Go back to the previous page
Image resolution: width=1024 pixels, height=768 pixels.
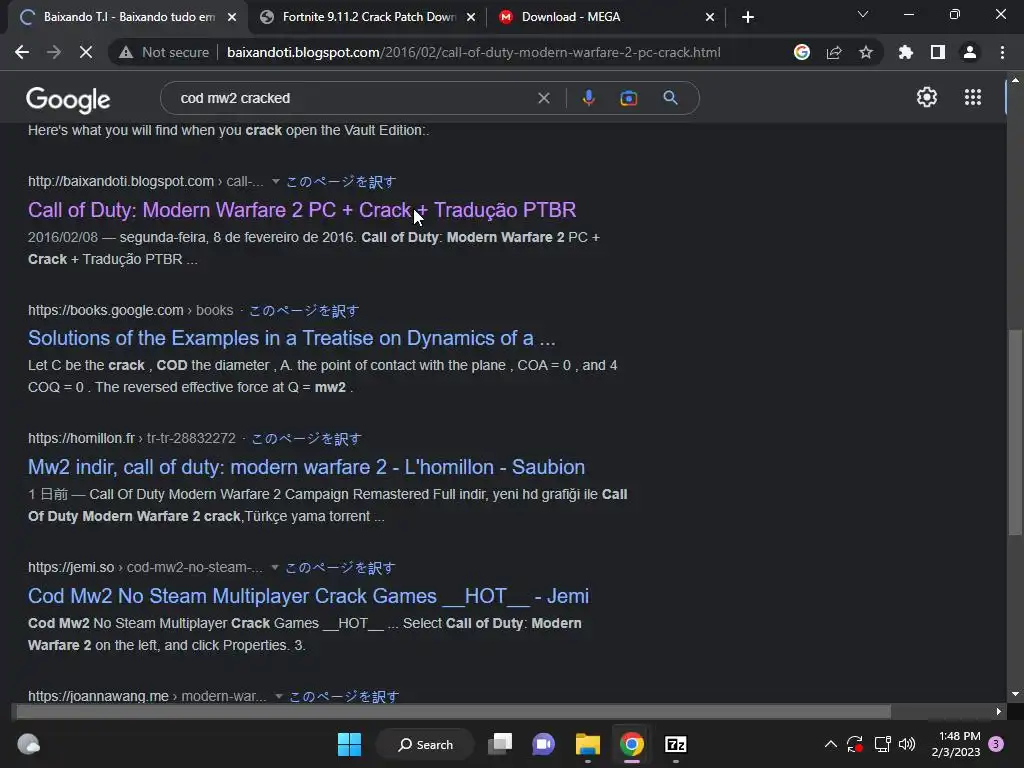point(22,52)
